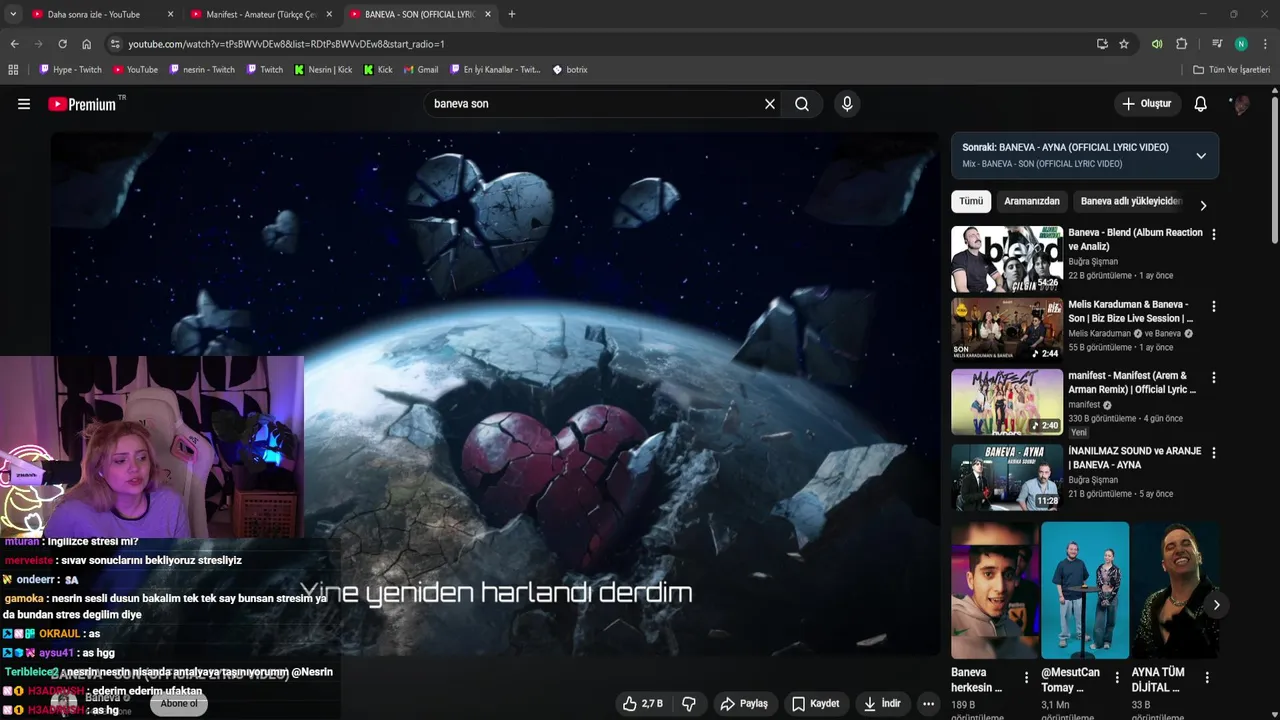Open the account avatar menu
Viewport: 1280px width, 720px height.
pyautogui.click(x=1240, y=104)
